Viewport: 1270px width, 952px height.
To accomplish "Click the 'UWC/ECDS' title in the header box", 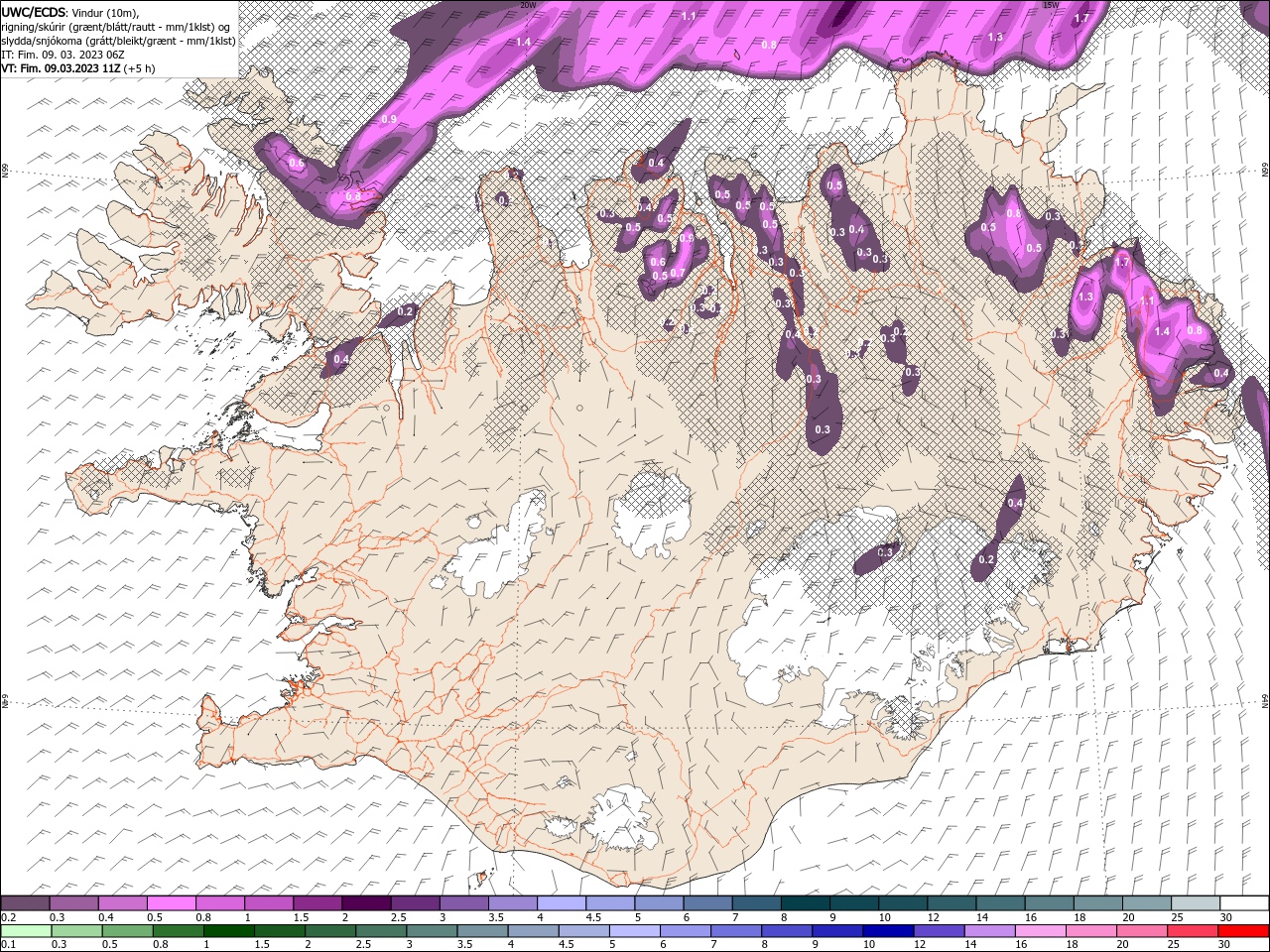I will [34, 12].
